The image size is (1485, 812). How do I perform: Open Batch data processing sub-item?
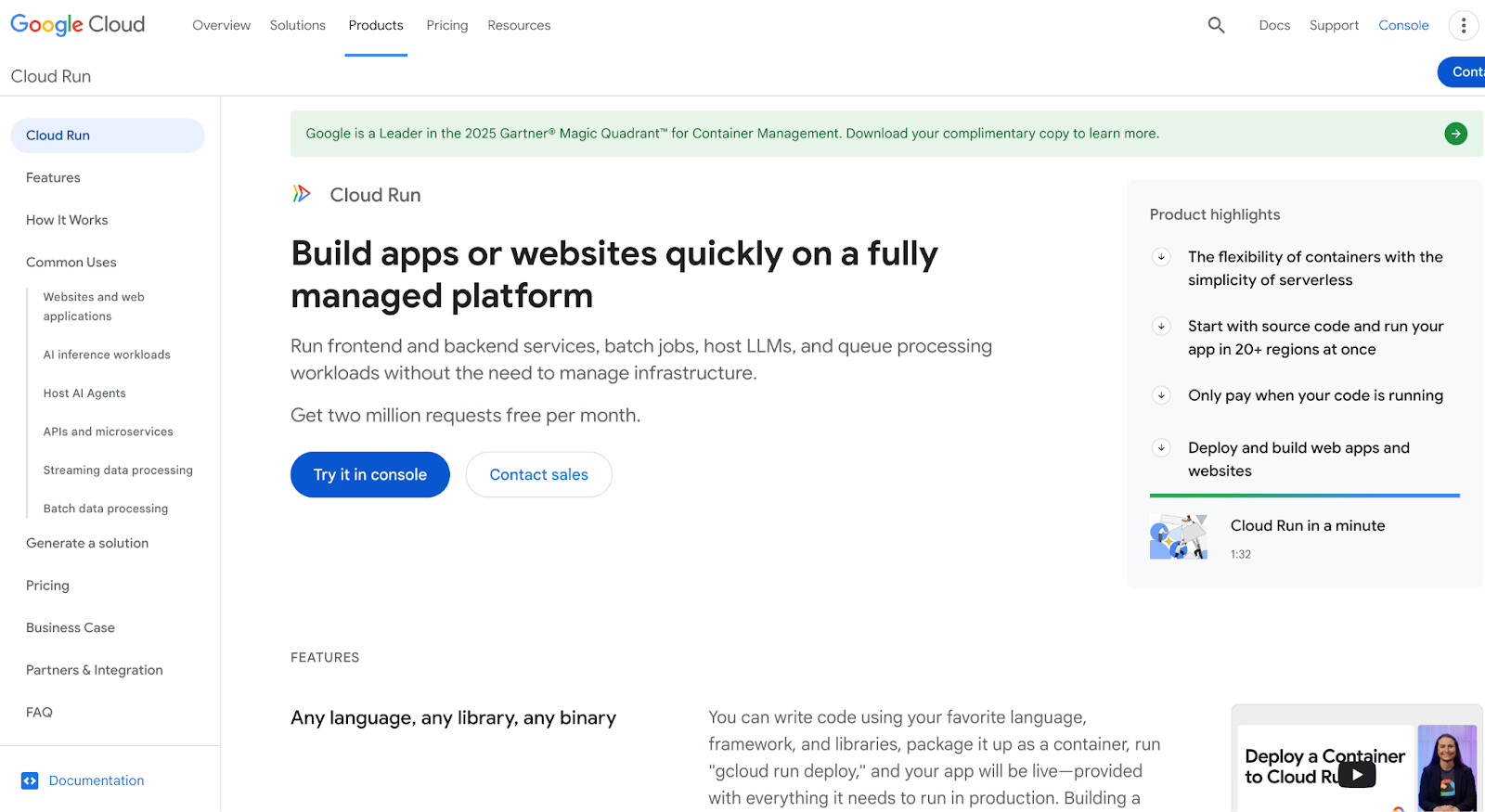[106, 509]
